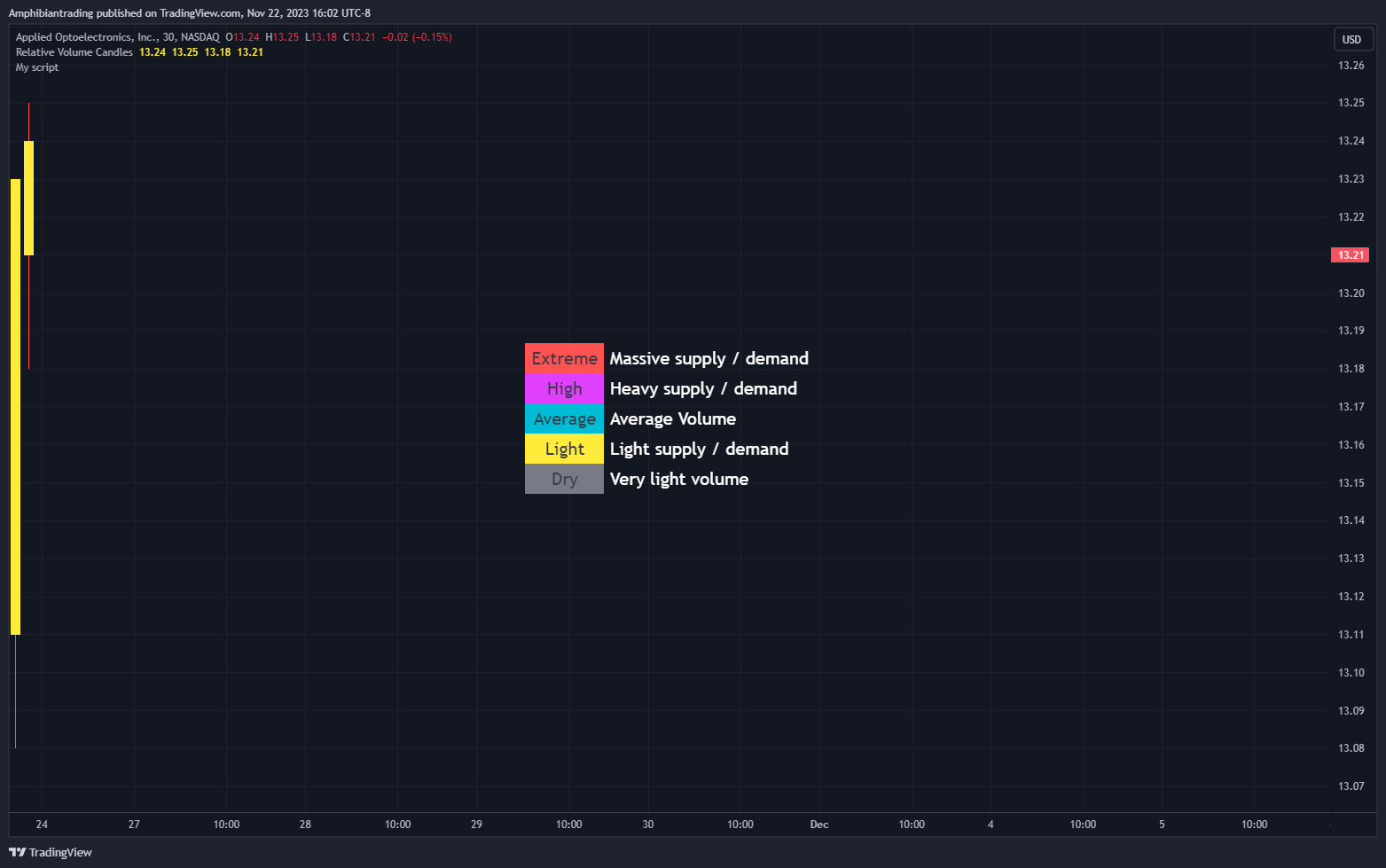Click the '30' date axis label
This screenshot has height=868, width=1386.
(648, 825)
